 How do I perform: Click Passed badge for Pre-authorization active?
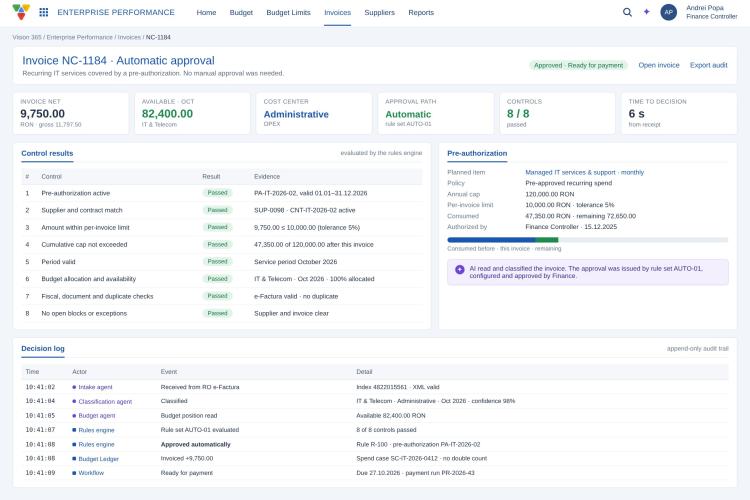pos(217,193)
